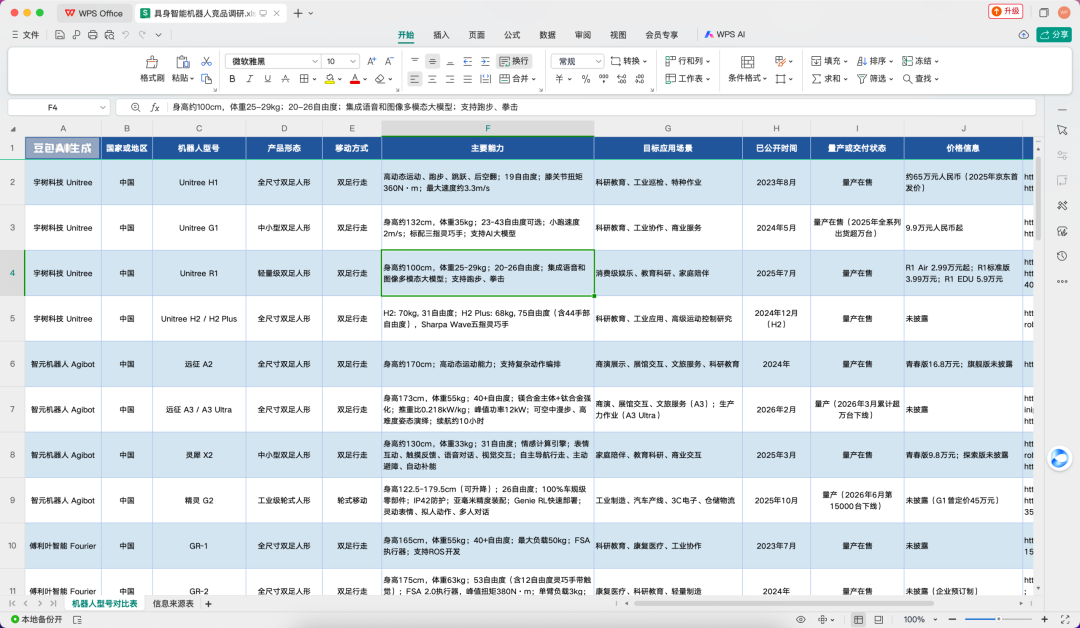Image resolution: width=1080 pixels, height=628 pixels.
Task: Open the borders dropdown arrow
Action: (x=314, y=79)
